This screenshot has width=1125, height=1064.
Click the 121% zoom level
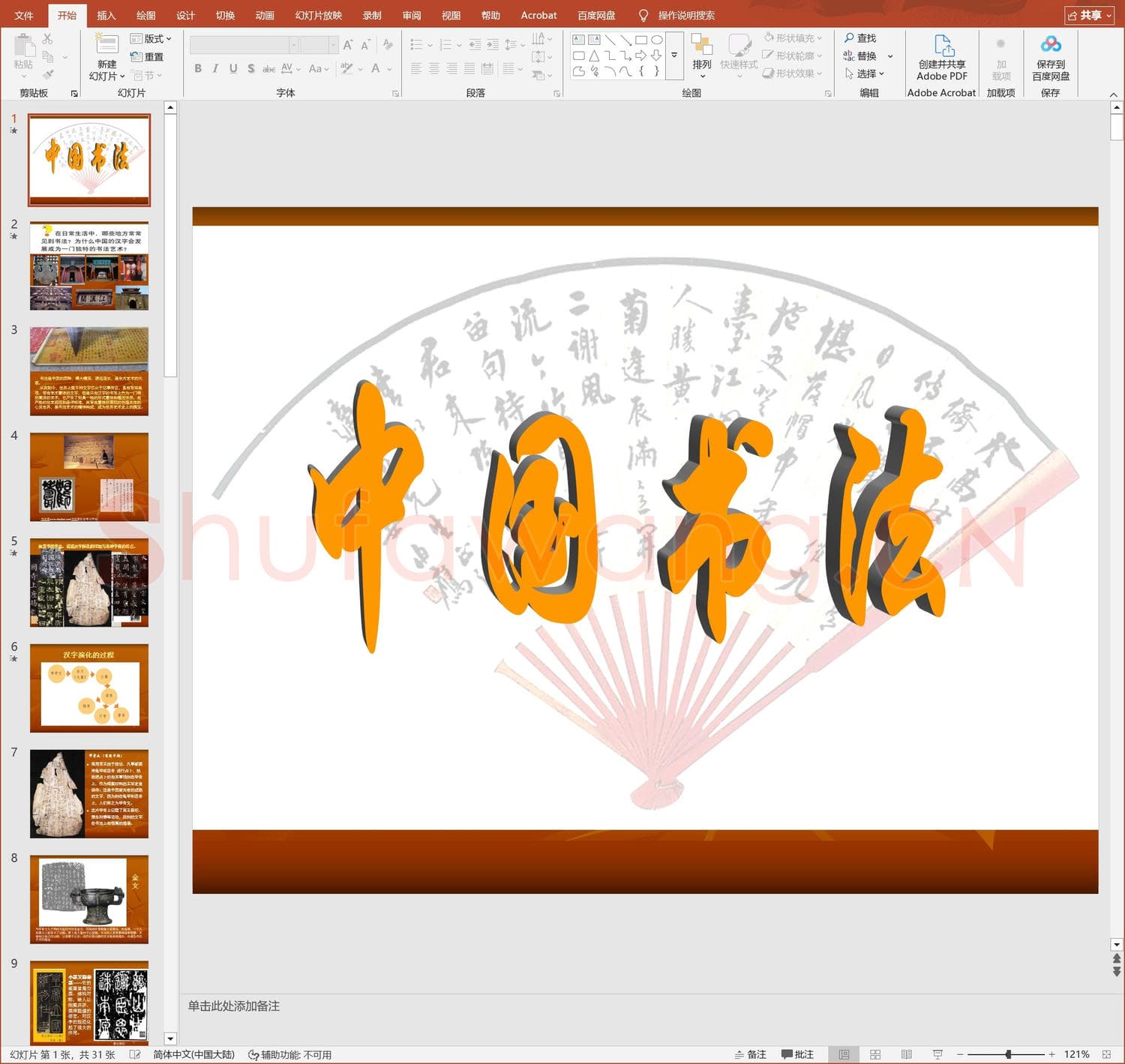(x=1076, y=1054)
